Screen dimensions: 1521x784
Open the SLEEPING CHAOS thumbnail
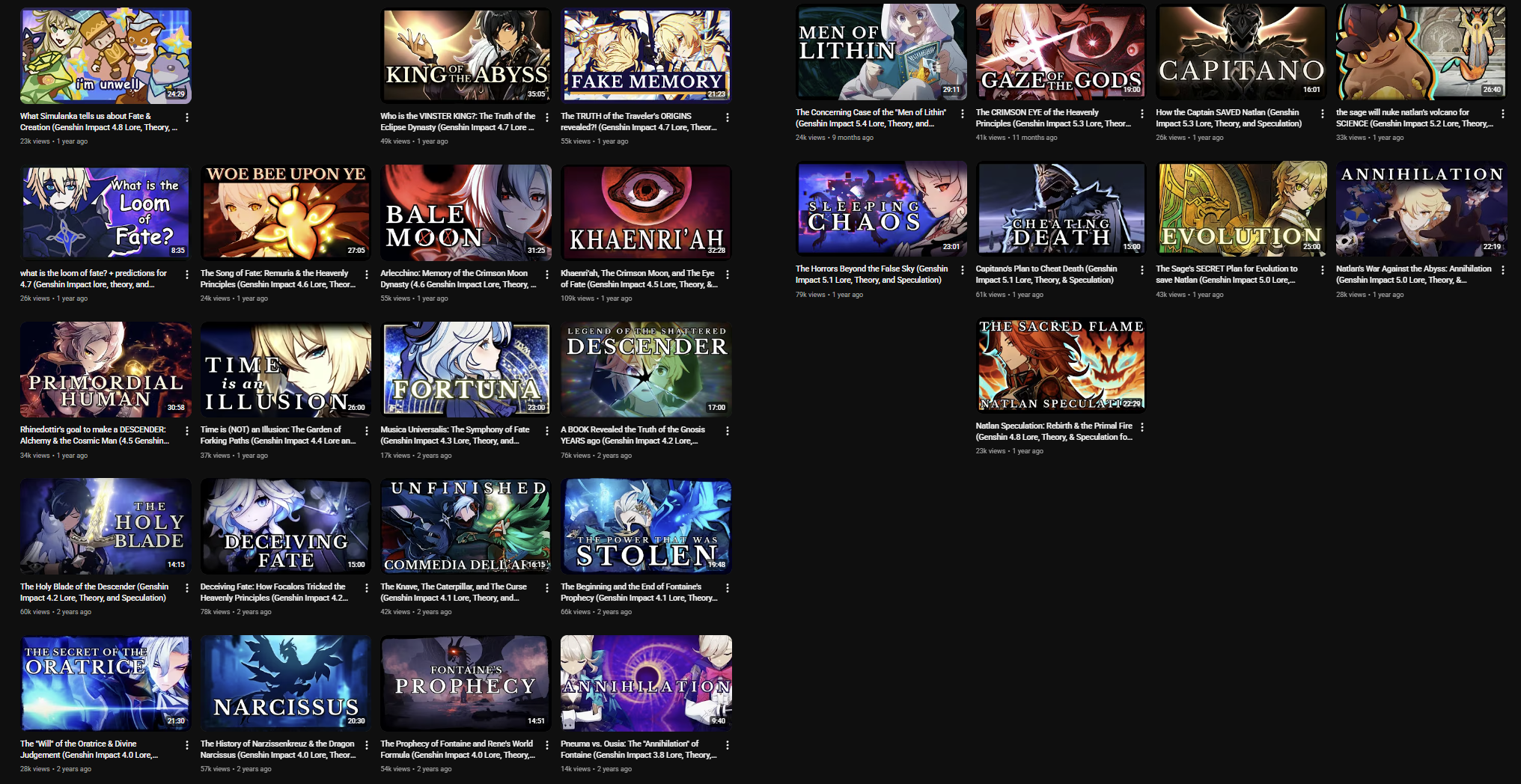point(881,209)
